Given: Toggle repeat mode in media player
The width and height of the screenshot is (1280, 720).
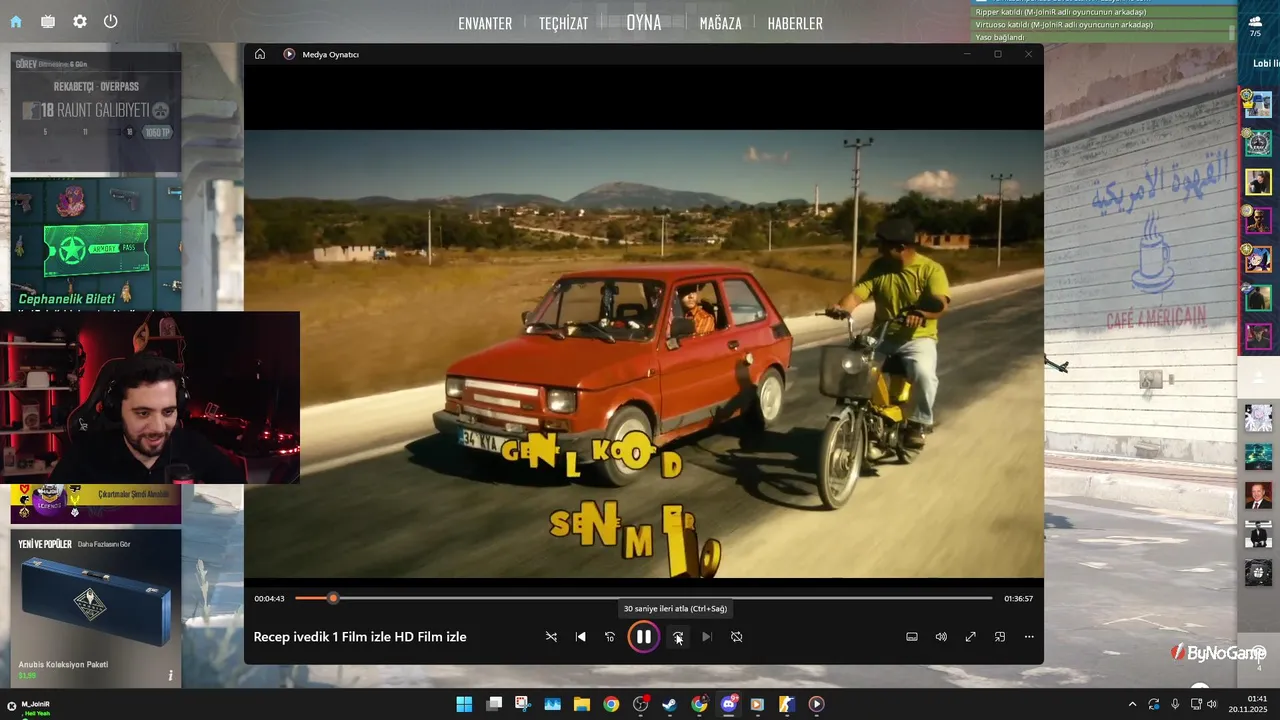Looking at the screenshot, I should (737, 636).
